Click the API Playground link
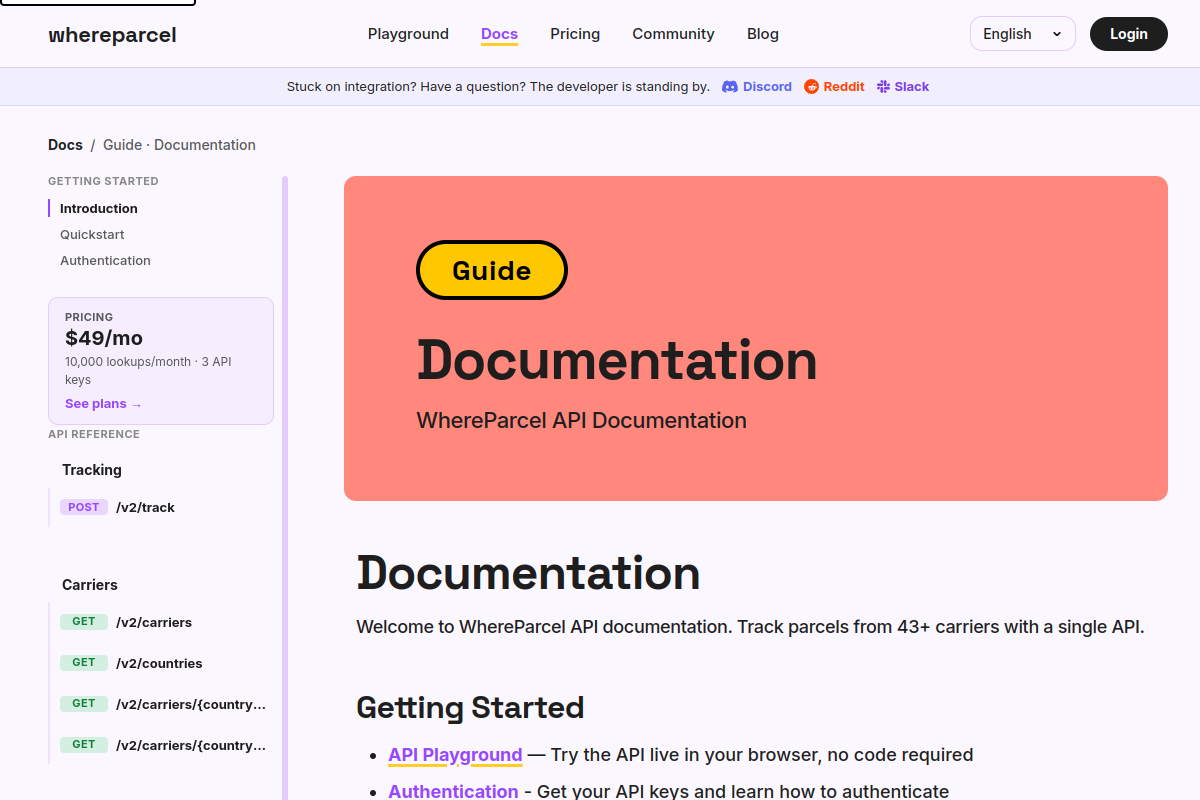Screen dimensions: 1200x800 455,755
